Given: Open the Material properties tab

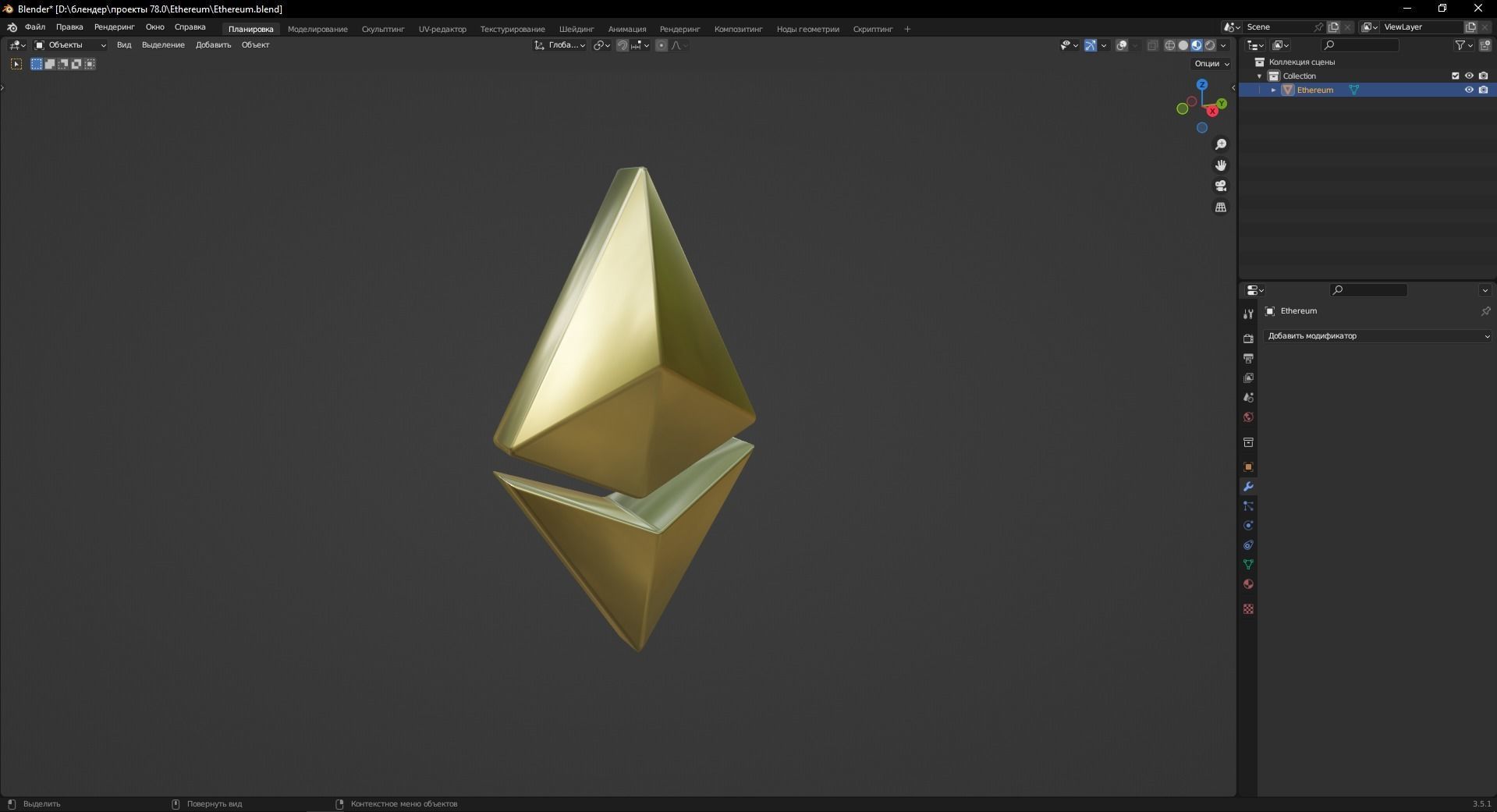Looking at the screenshot, I should [1248, 584].
